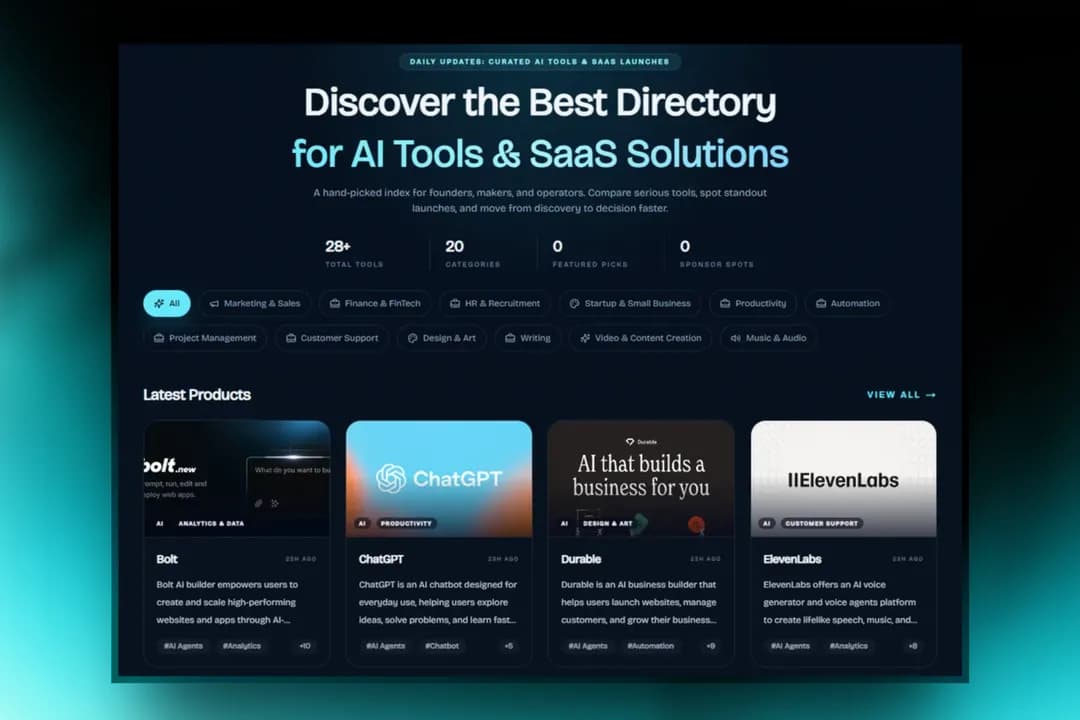Click the Featured Picks stat

590,253
